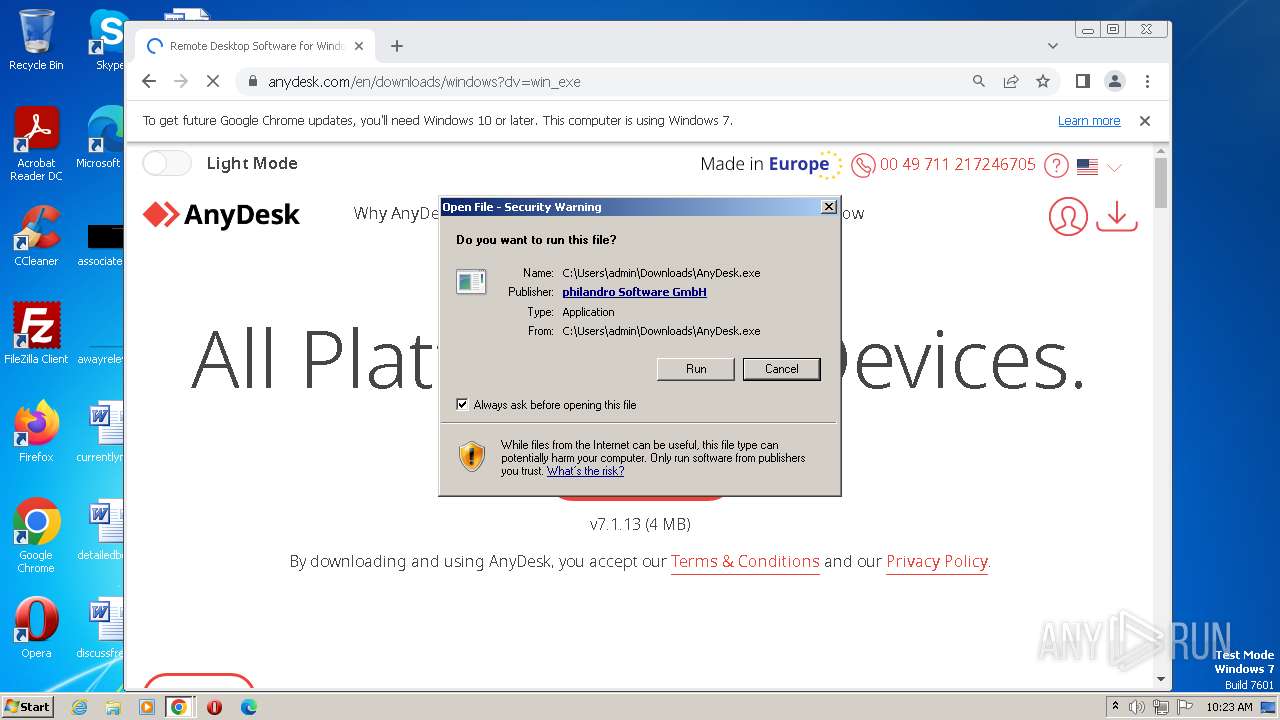
Task: Close the Remote Desktop Software tab
Action: click(359, 46)
